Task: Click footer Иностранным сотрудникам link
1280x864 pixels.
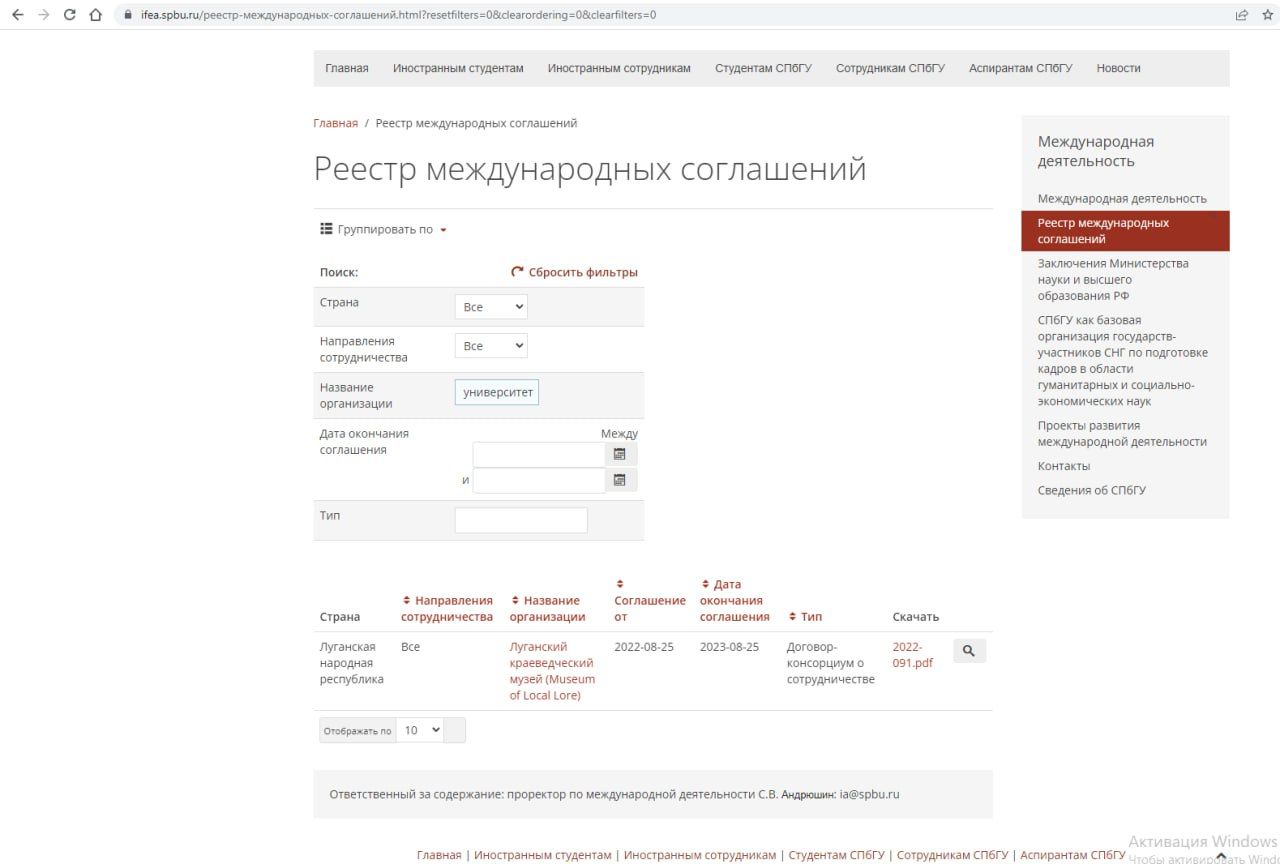Action: click(700, 855)
